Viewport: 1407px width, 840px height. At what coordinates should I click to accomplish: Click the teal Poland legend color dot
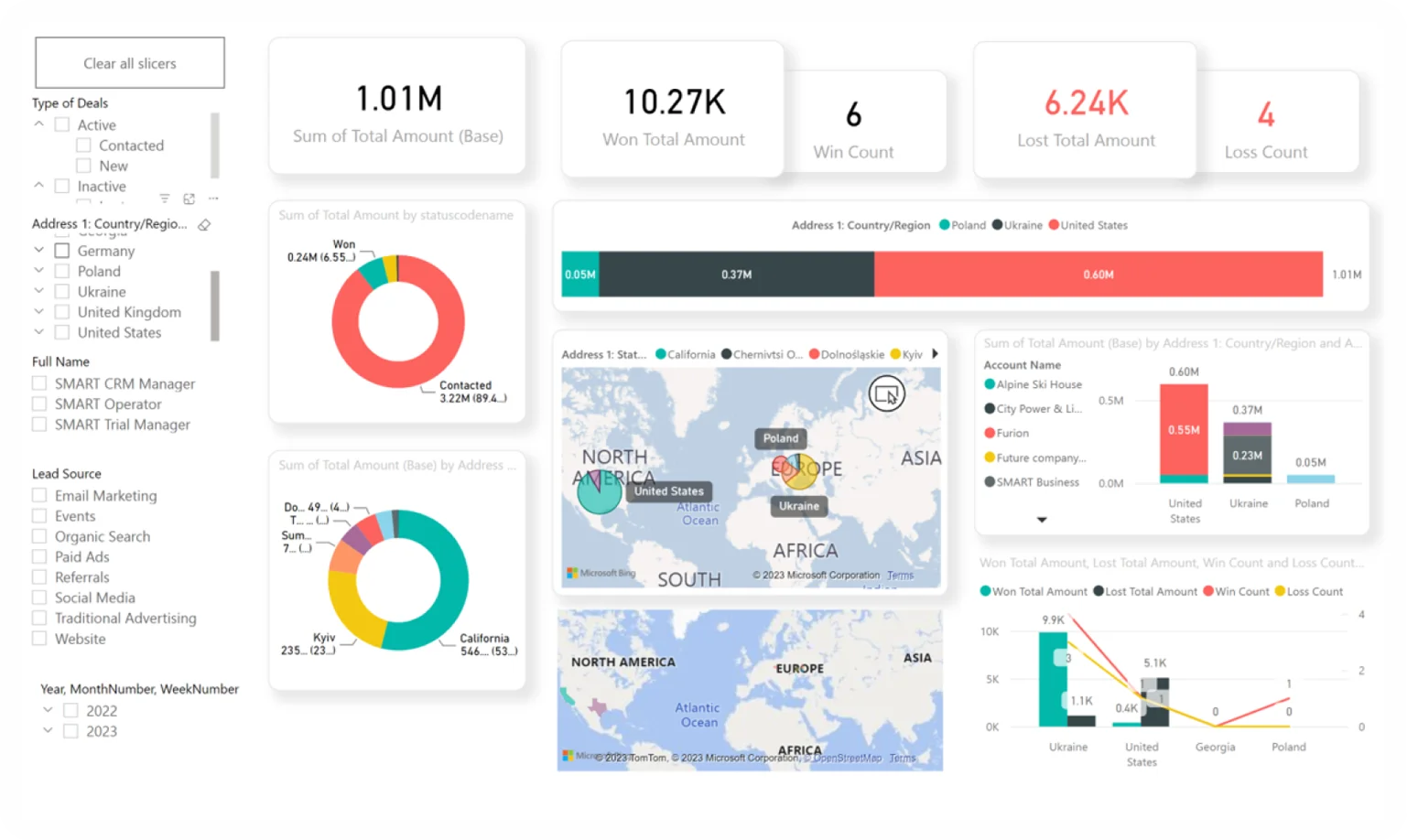pos(943,224)
